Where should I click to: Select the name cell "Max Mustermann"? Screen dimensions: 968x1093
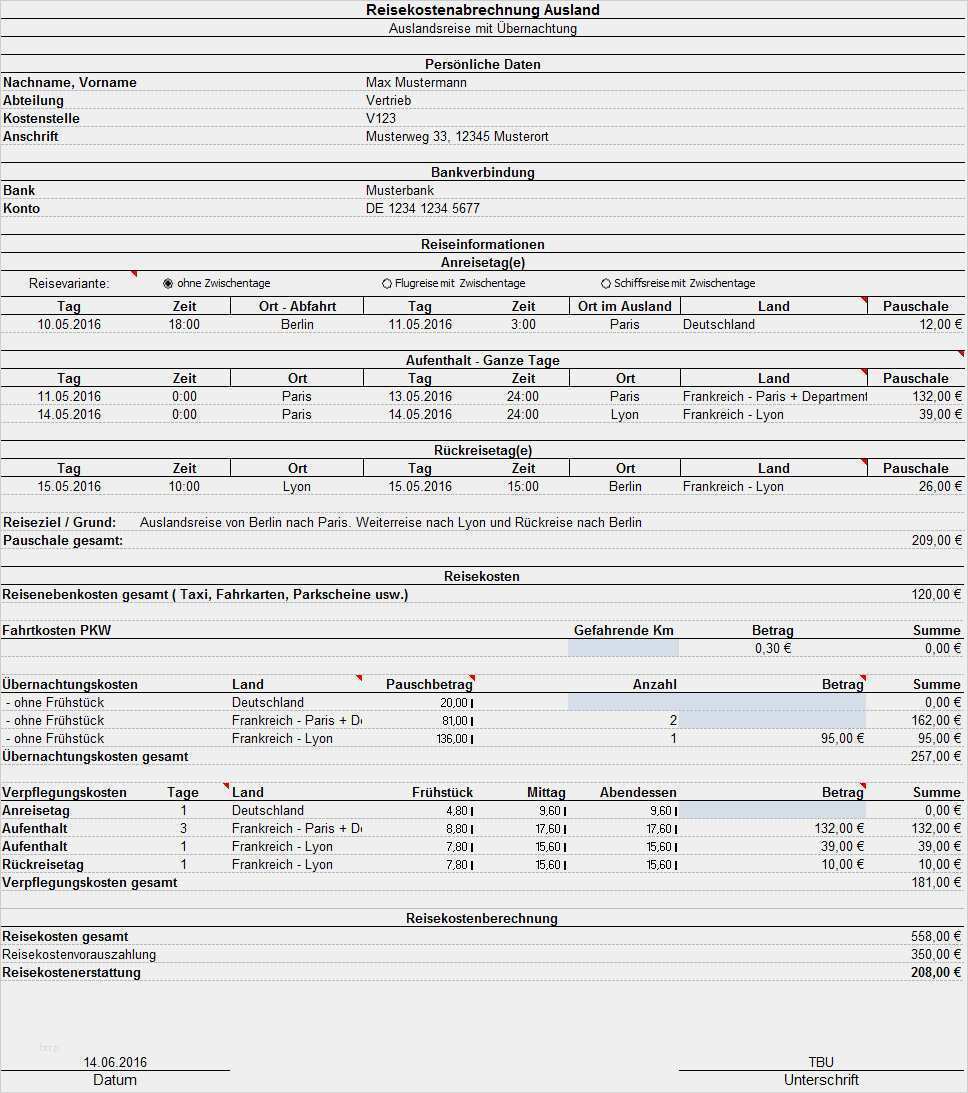[416, 82]
